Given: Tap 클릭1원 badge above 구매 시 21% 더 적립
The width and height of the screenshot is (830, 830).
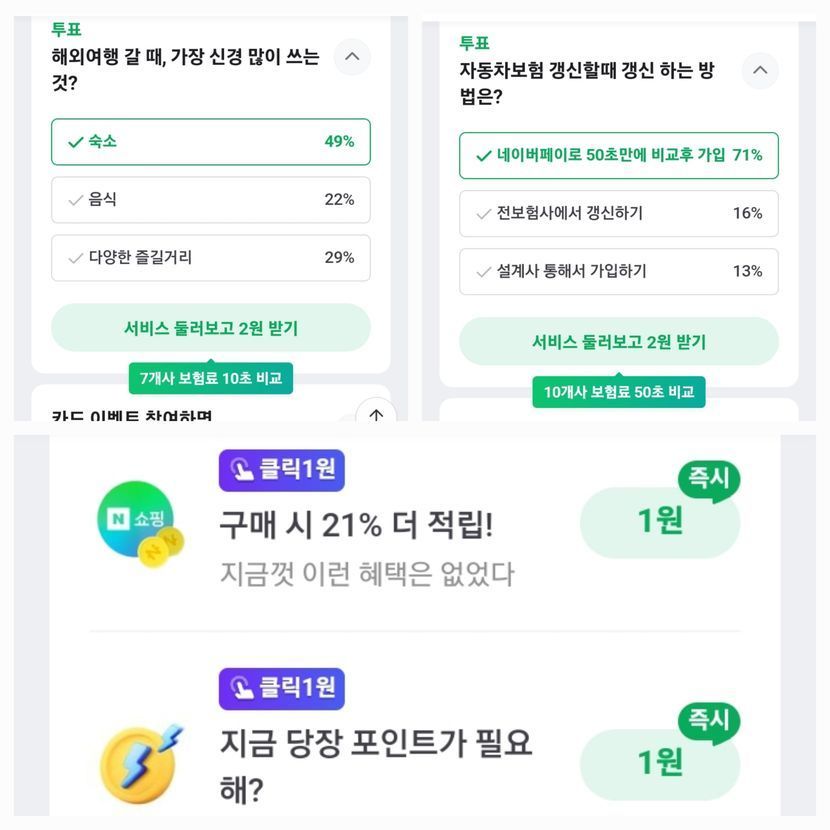Looking at the screenshot, I should point(281,470).
